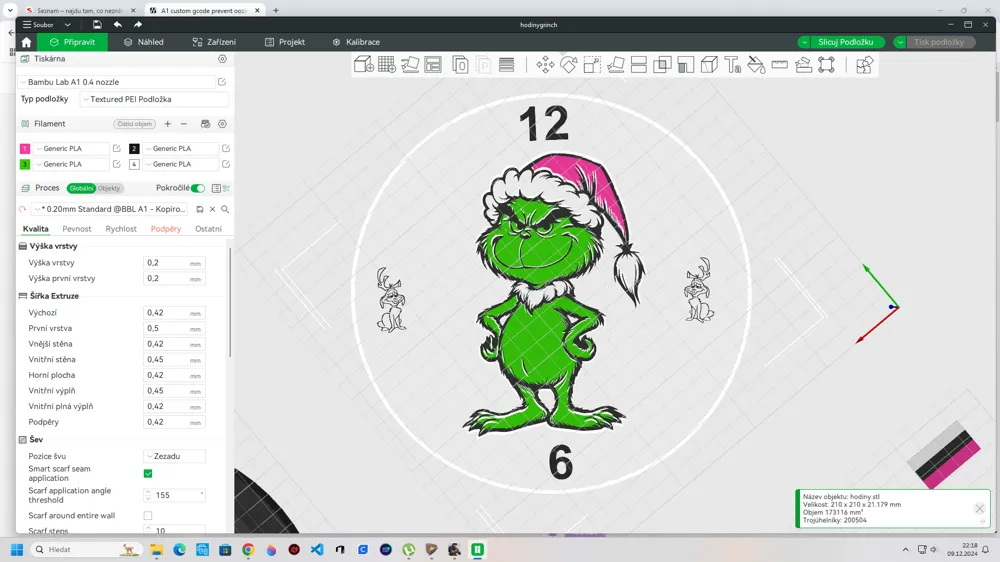Click the Add plate grid icon
Viewport: 1000px width, 562px height.
386,64
